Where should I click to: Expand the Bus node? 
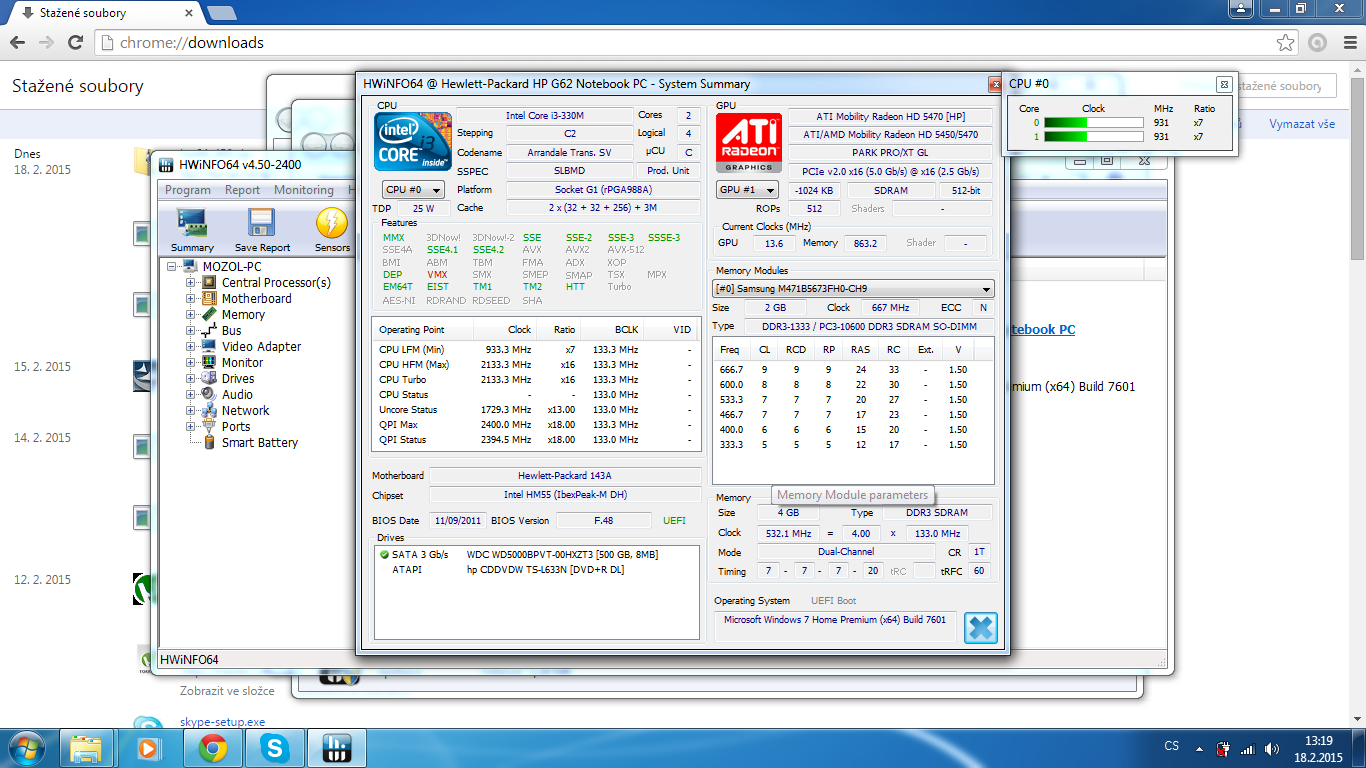pyautogui.click(x=190, y=331)
